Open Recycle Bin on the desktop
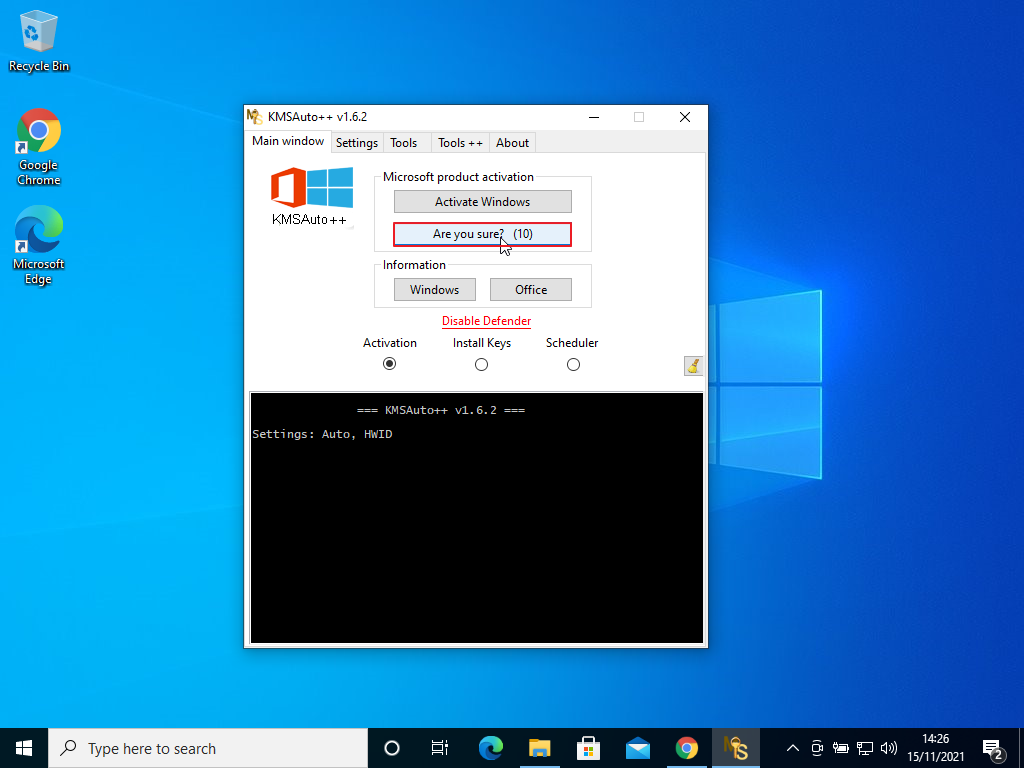The image size is (1024, 768). (39, 40)
